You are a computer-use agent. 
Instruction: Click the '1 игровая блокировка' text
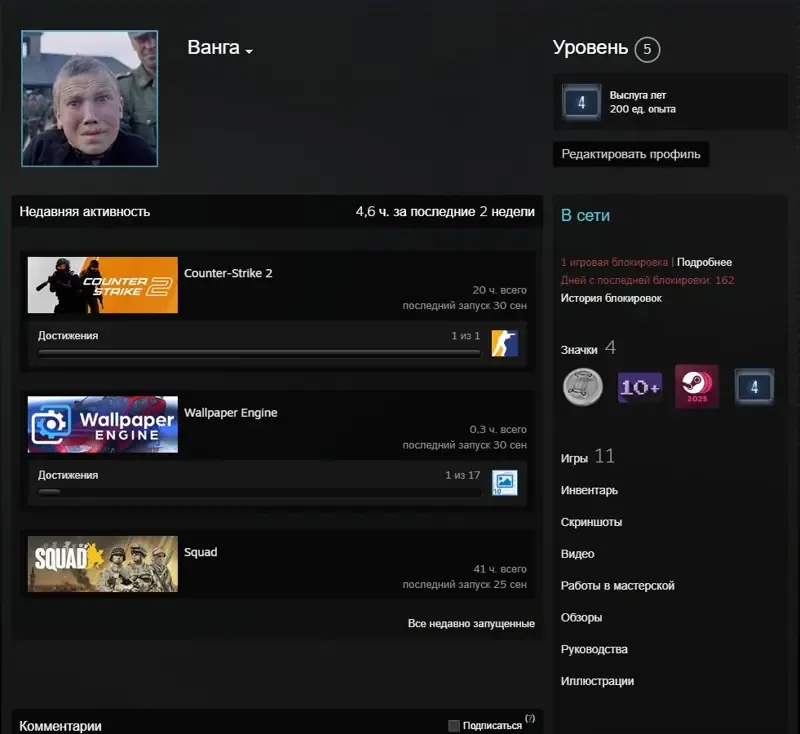point(614,262)
